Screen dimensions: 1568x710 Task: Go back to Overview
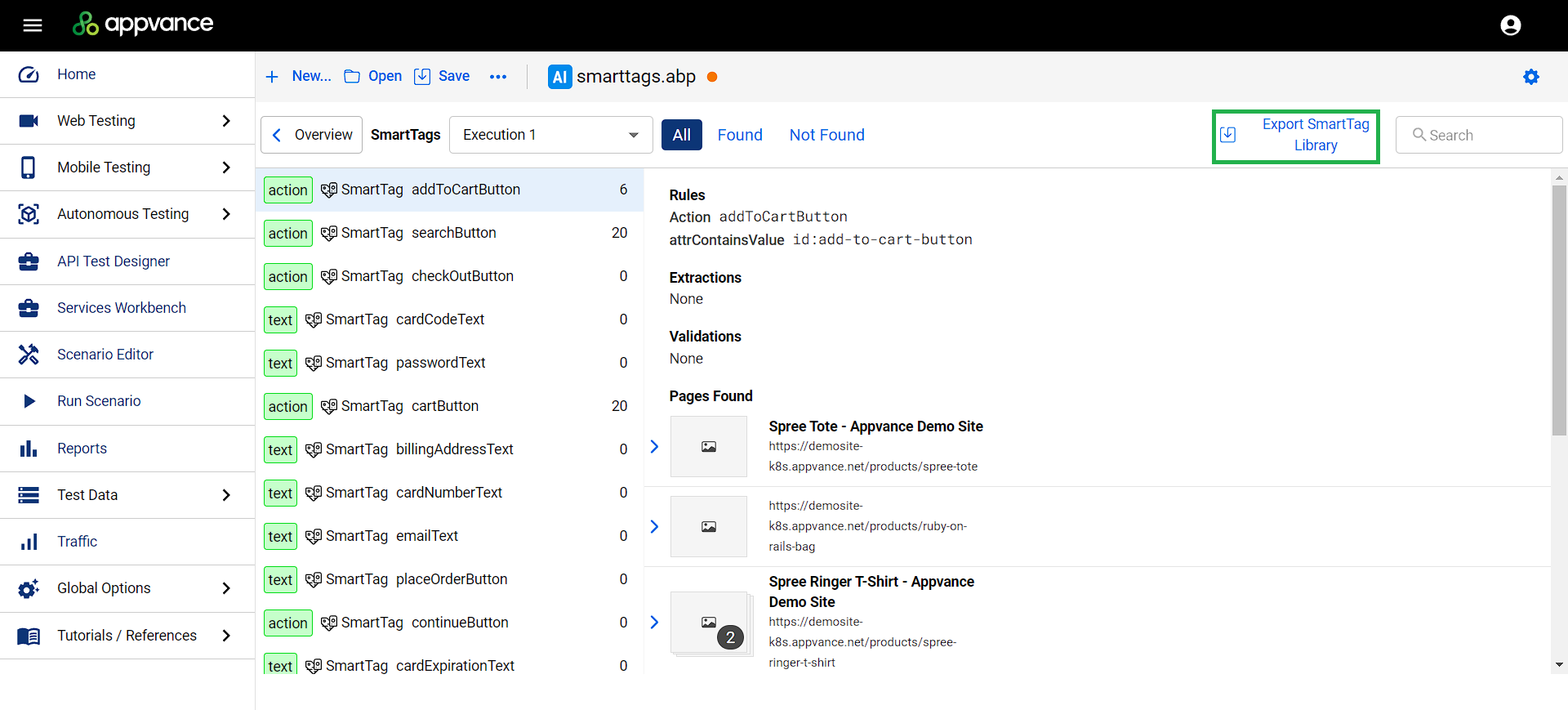311,135
